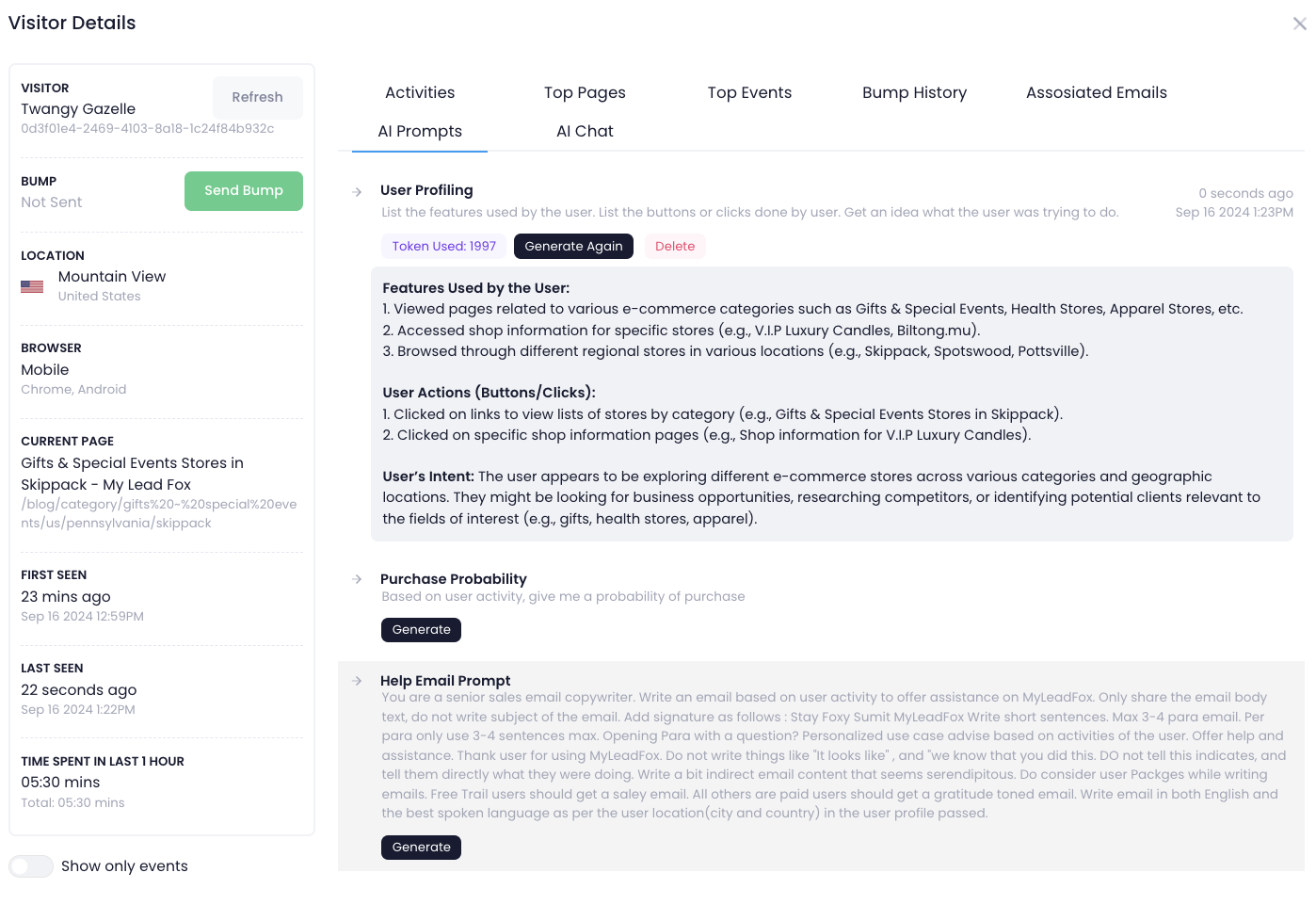Send a bump to the visitor
This screenshot has width=1316, height=921.
[244, 190]
